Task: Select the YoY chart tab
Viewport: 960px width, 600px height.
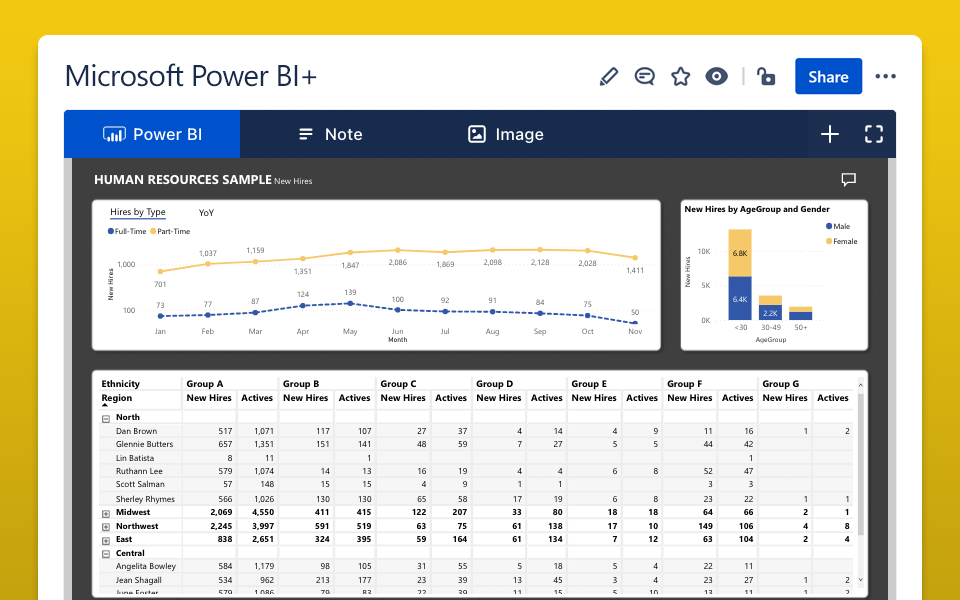Action: (x=206, y=212)
